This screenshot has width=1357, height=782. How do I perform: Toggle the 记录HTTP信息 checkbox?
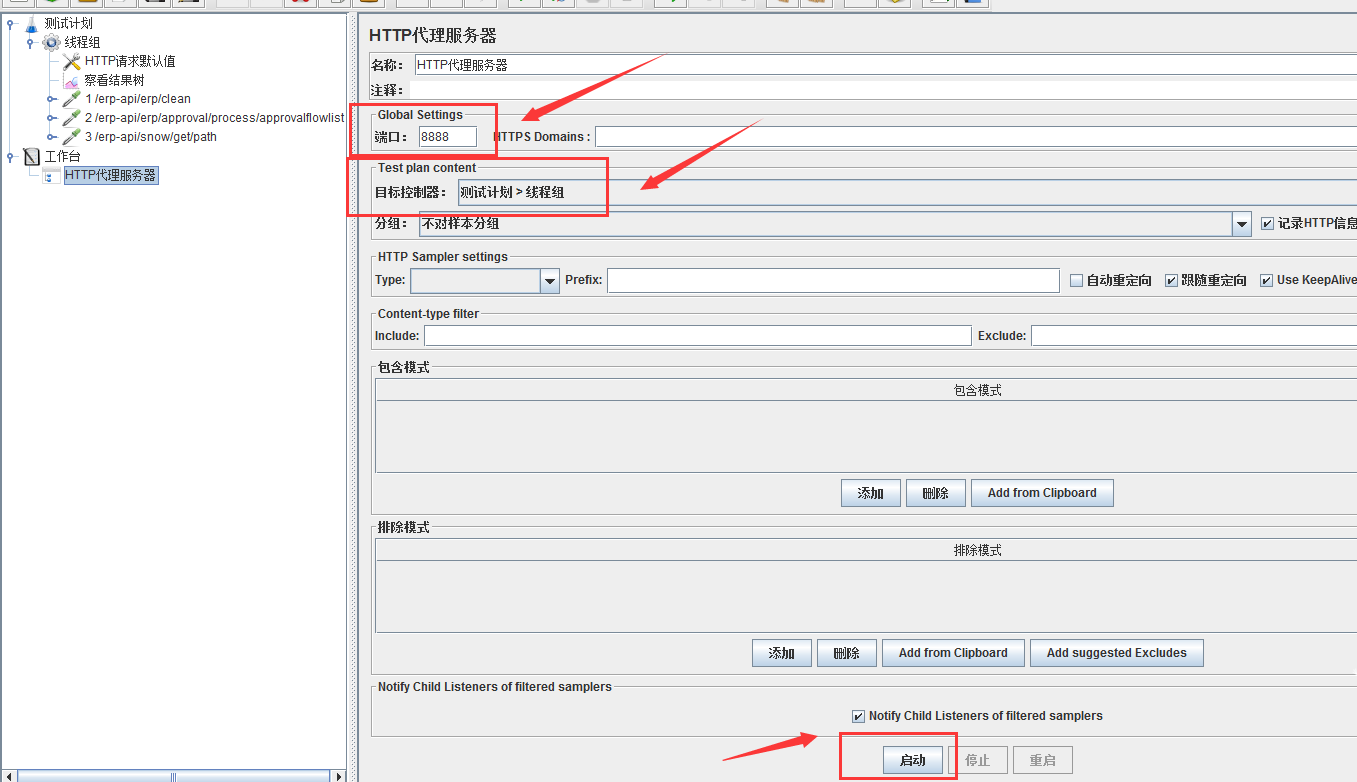(1267, 224)
